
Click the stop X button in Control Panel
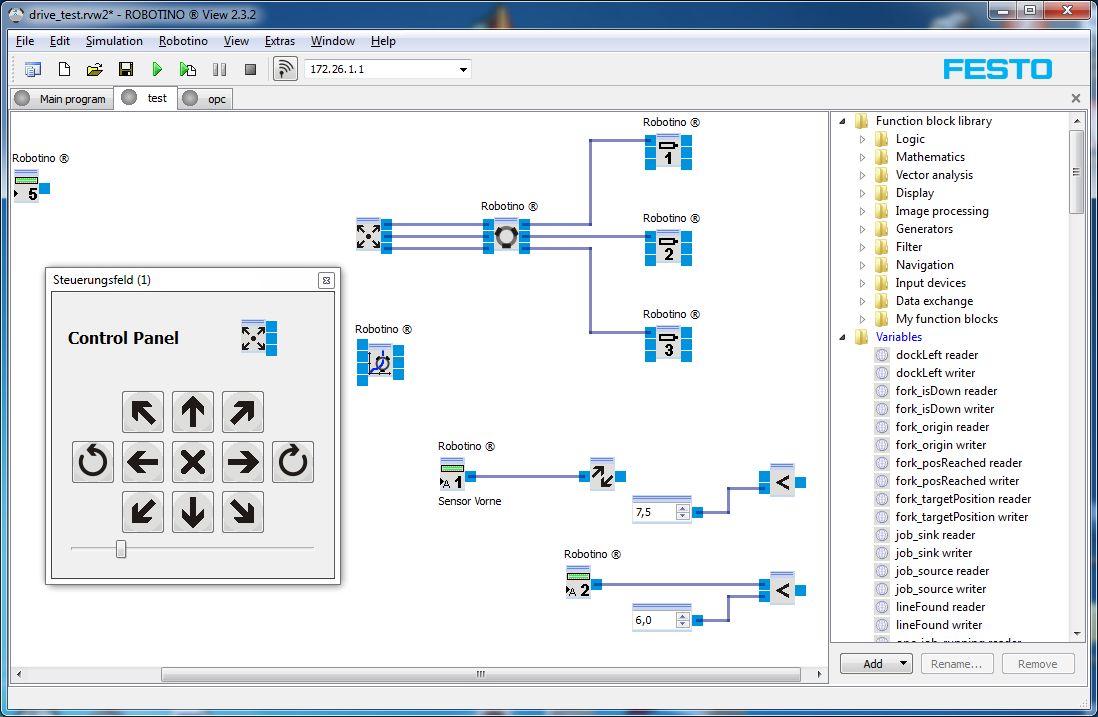click(193, 462)
